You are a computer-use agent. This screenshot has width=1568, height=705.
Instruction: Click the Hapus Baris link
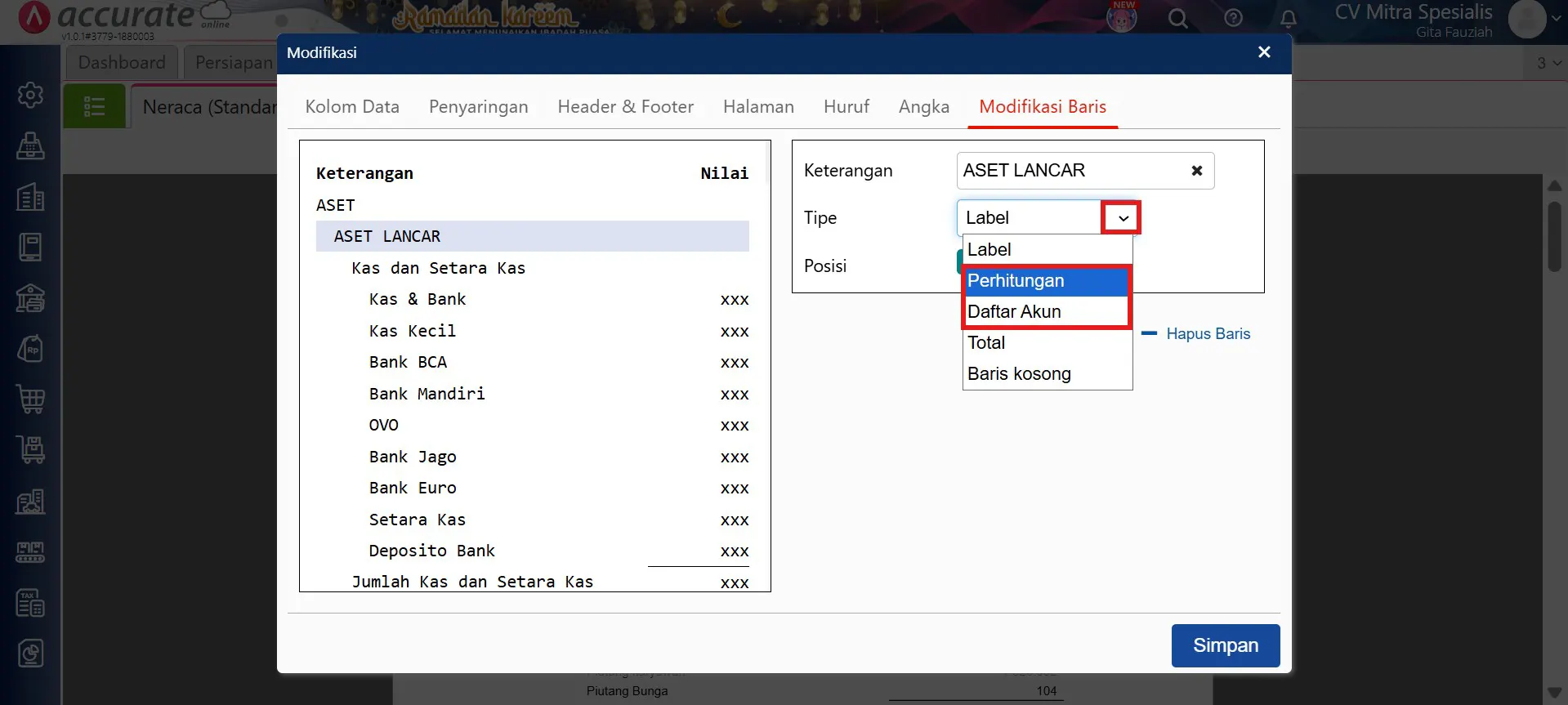click(x=1207, y=334)
